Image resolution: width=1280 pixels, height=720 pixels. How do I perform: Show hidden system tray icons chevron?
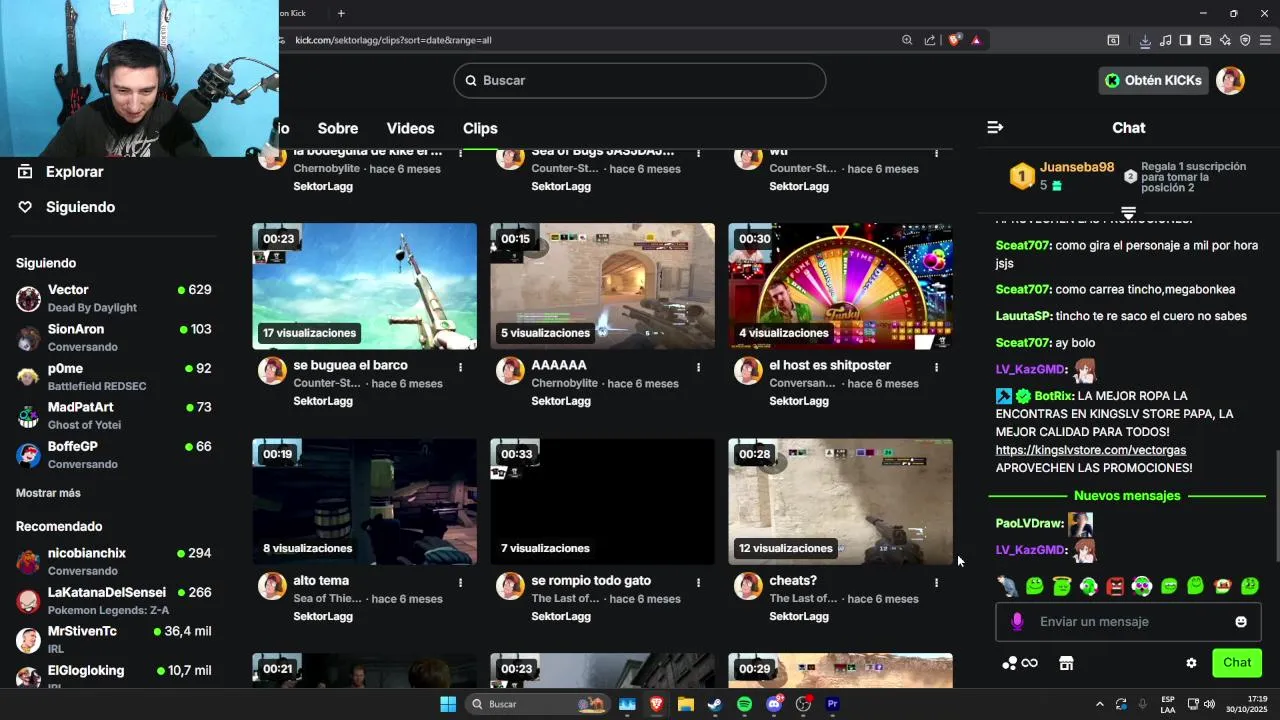pyautogui.click(x=1100, y=704)
